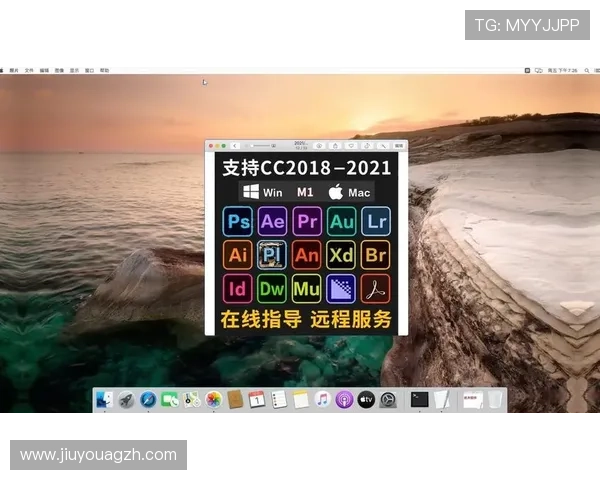Open the 文件 menu
The image size is (600, 480).
click(x=29, y=70)
